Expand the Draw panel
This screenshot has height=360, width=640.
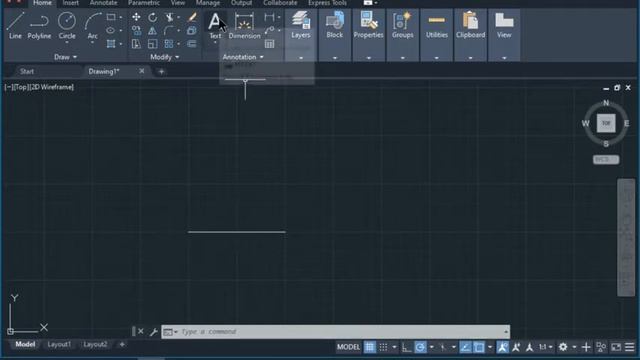[x=65, y=57]
